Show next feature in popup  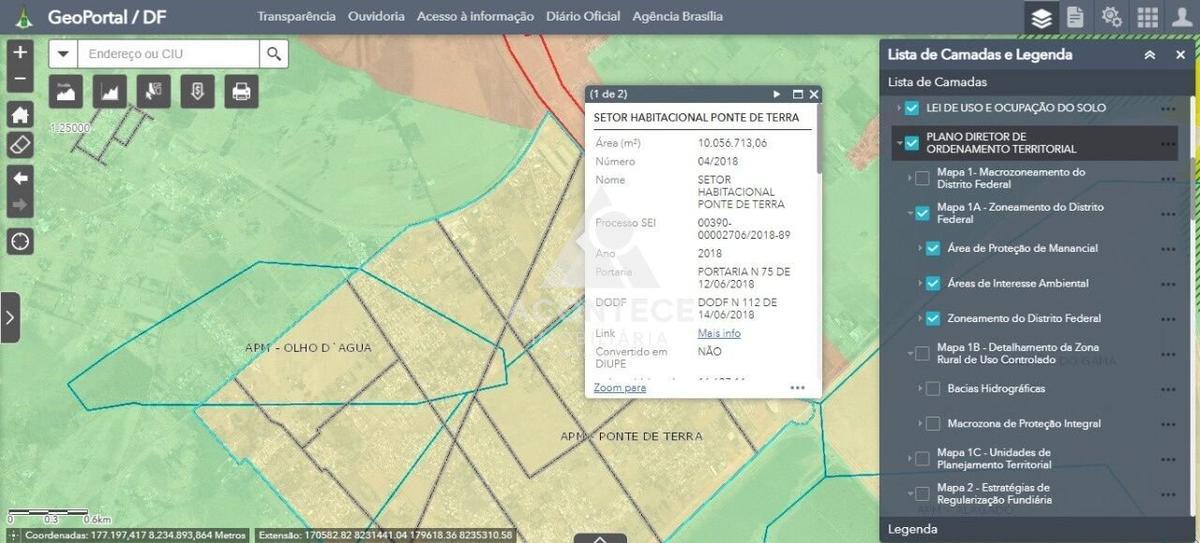(x=777, y=94)
